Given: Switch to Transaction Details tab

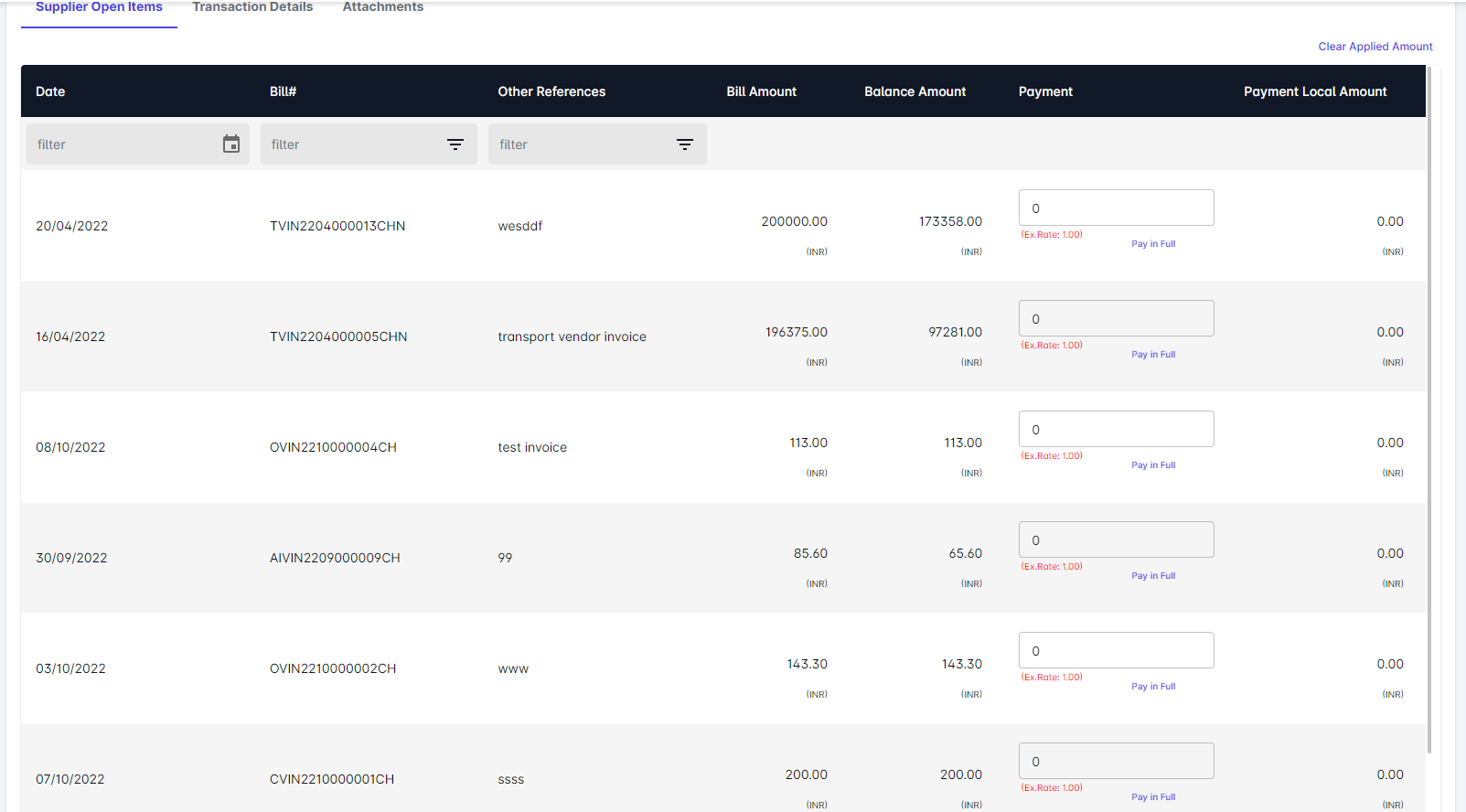Looking at the screenshot, I should point(252,7).
